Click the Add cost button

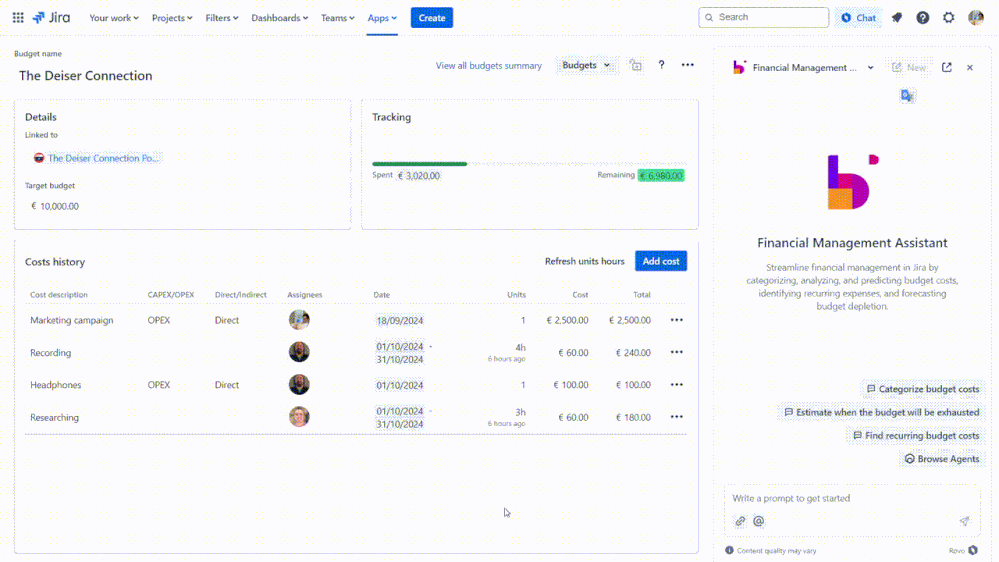point(661,261)
